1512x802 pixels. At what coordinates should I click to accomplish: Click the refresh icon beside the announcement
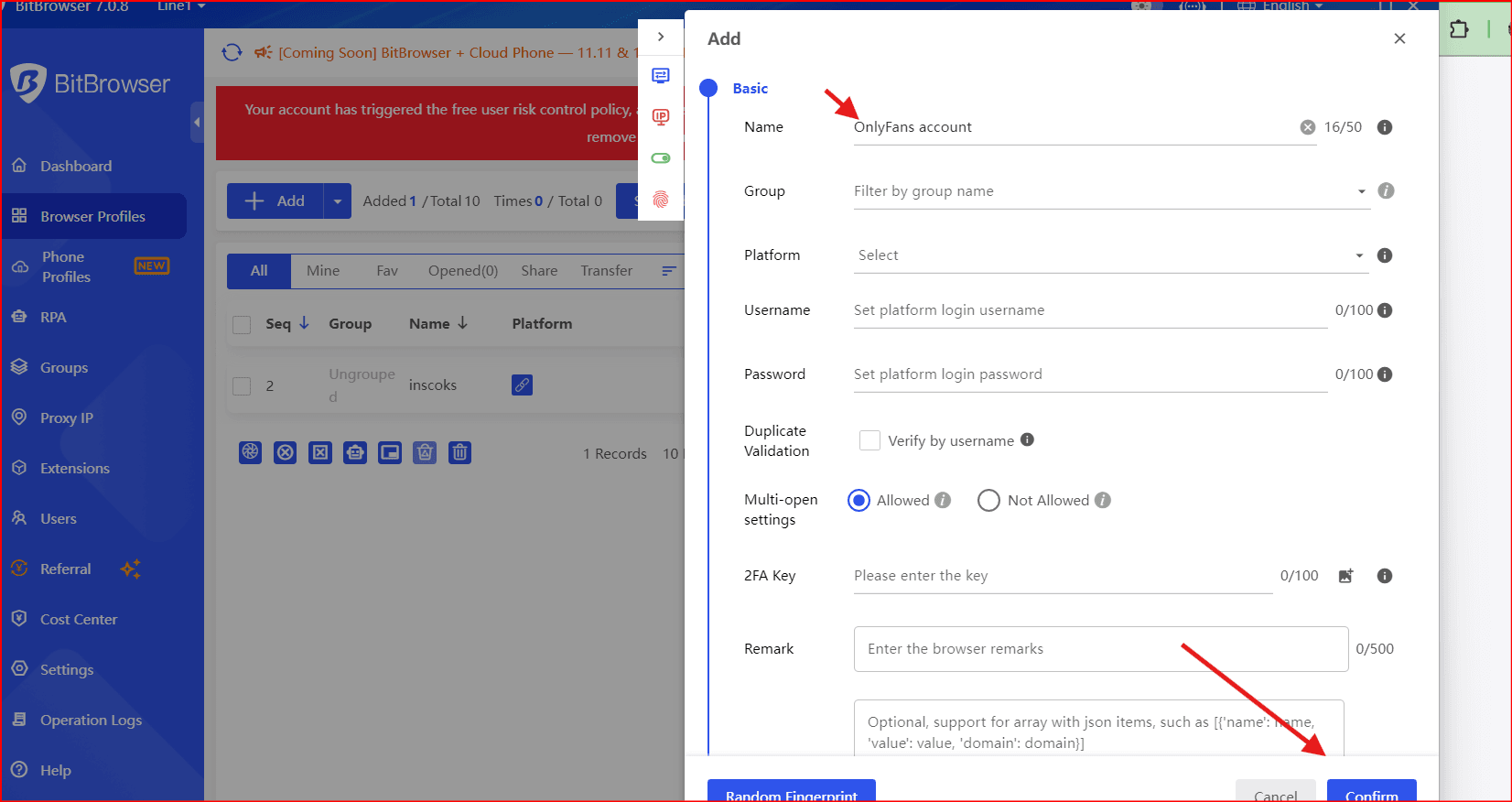[232, 53]
